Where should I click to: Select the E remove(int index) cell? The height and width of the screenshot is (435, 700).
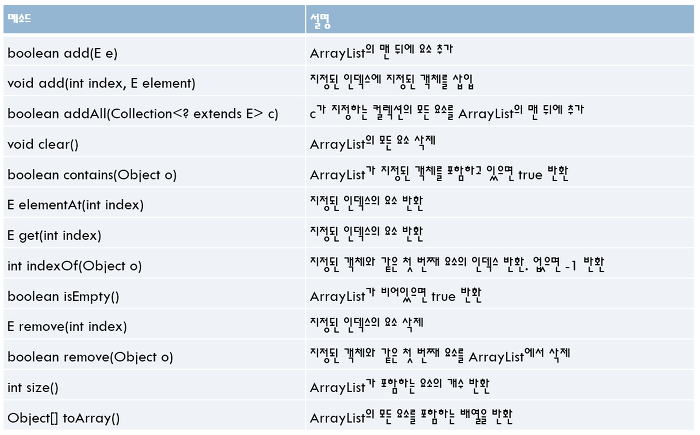coord(154,324)
